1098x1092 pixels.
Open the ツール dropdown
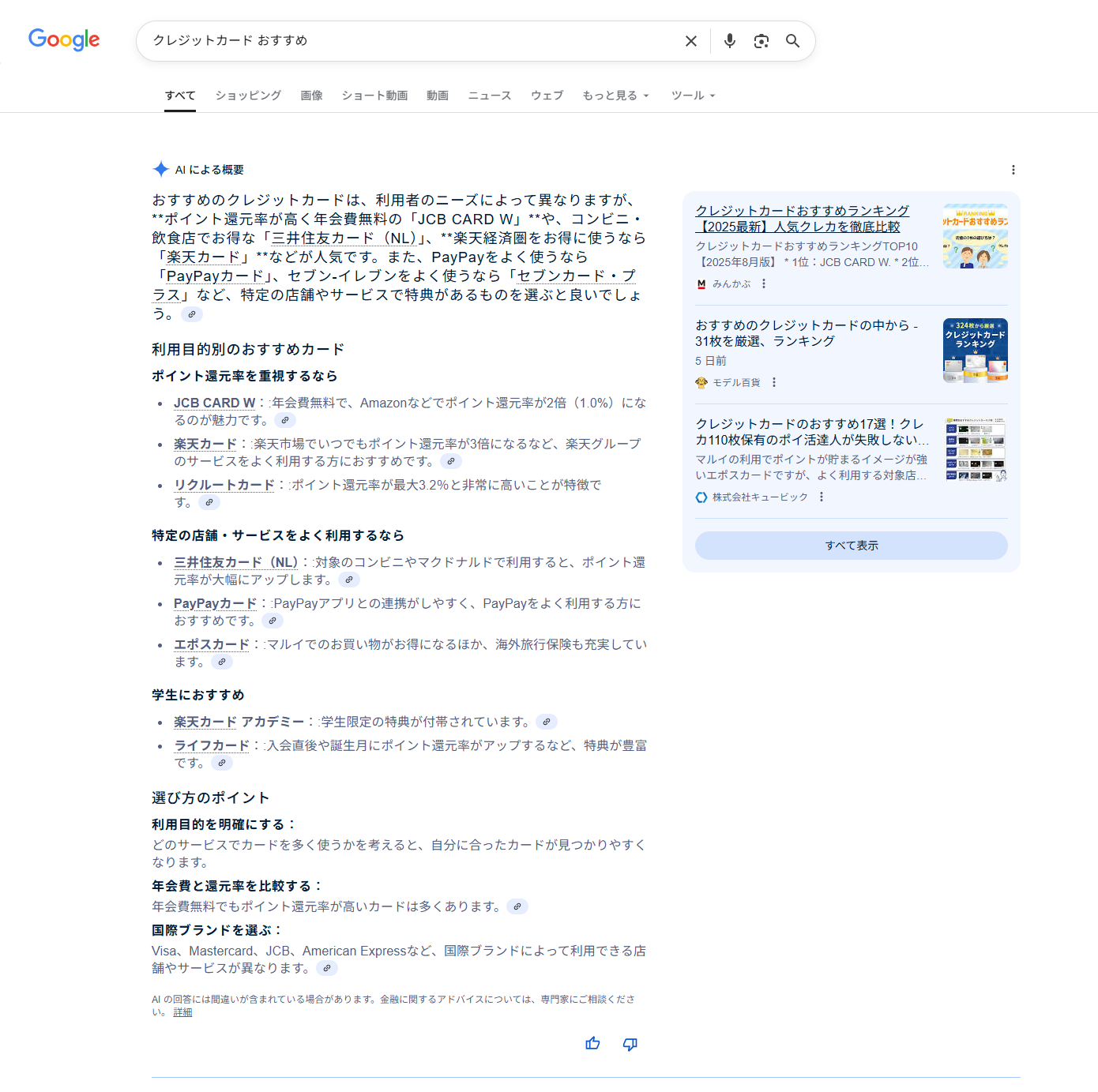pos(694,96)
